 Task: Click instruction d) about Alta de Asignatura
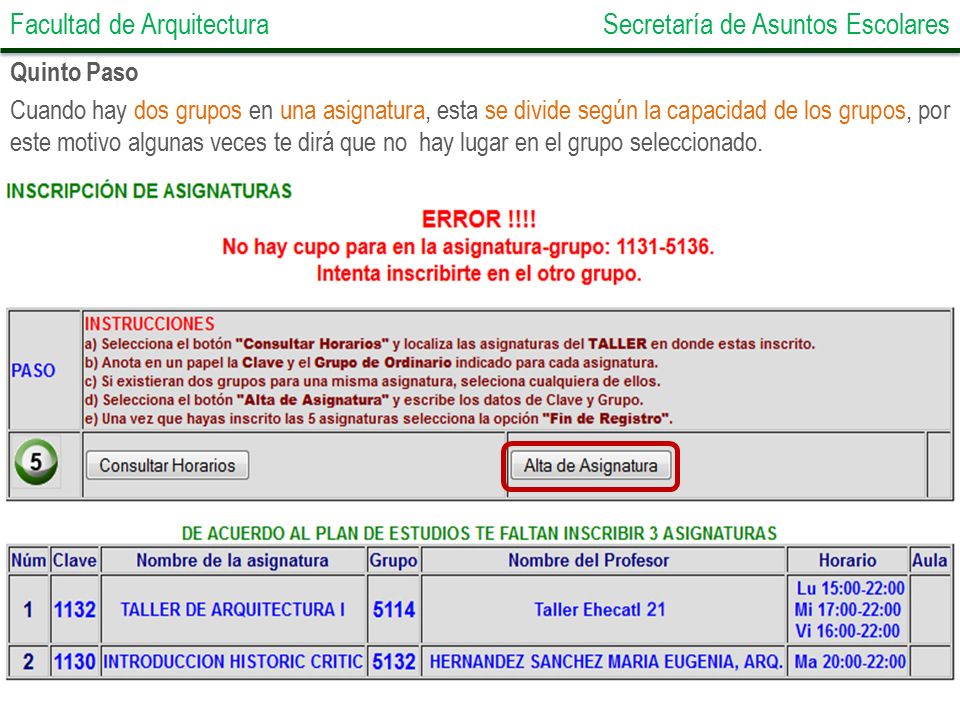point(364,400)
